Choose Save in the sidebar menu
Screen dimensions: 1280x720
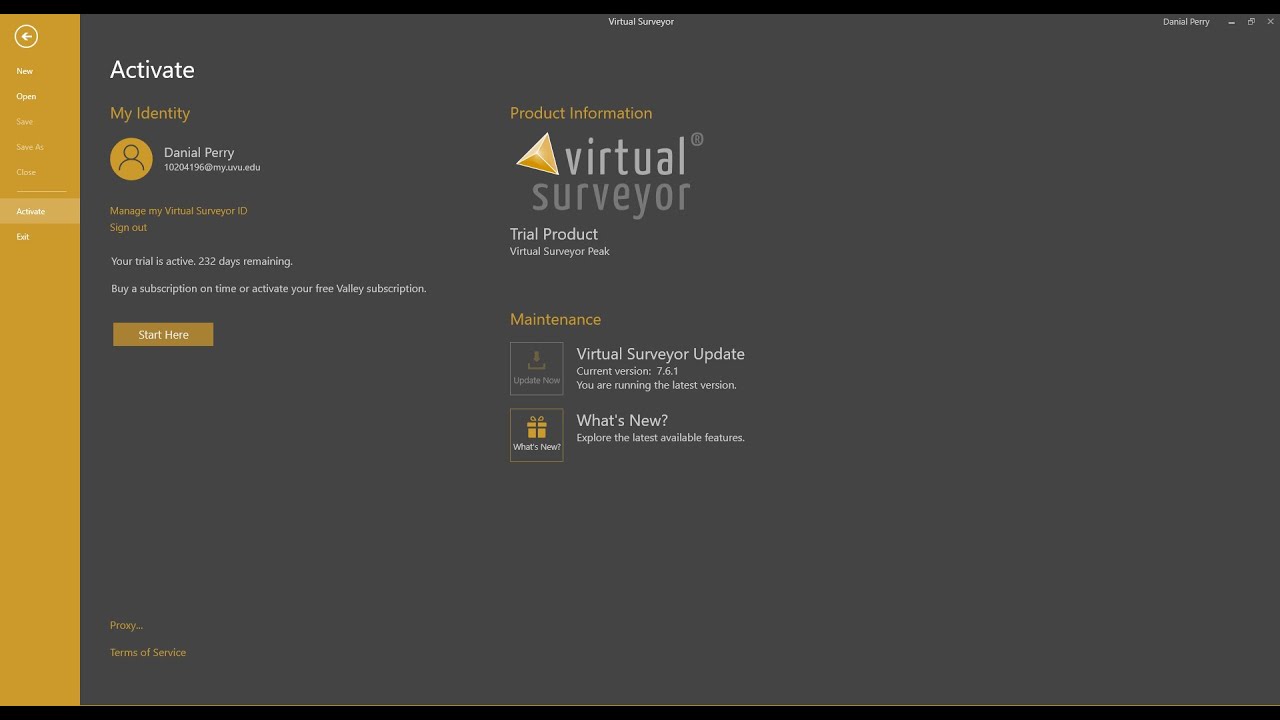24,122
